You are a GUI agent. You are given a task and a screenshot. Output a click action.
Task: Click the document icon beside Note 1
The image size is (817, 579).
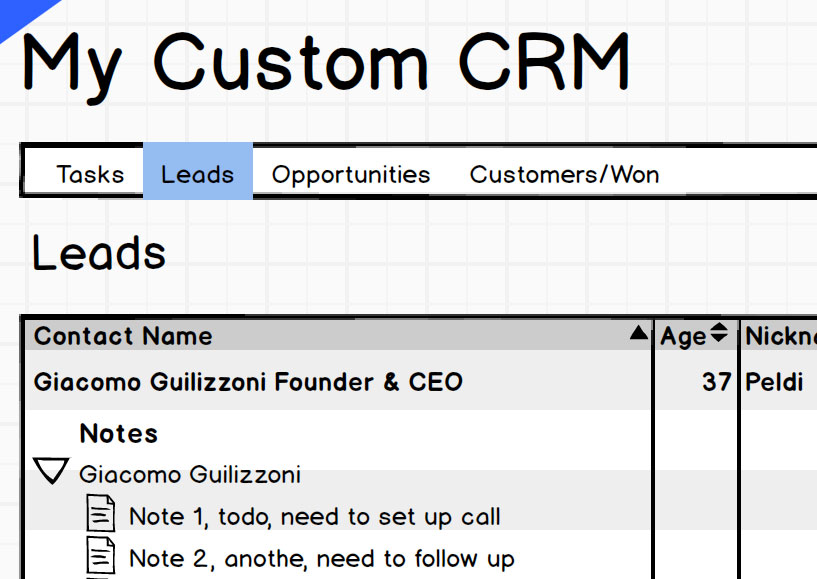pos(100,516)
